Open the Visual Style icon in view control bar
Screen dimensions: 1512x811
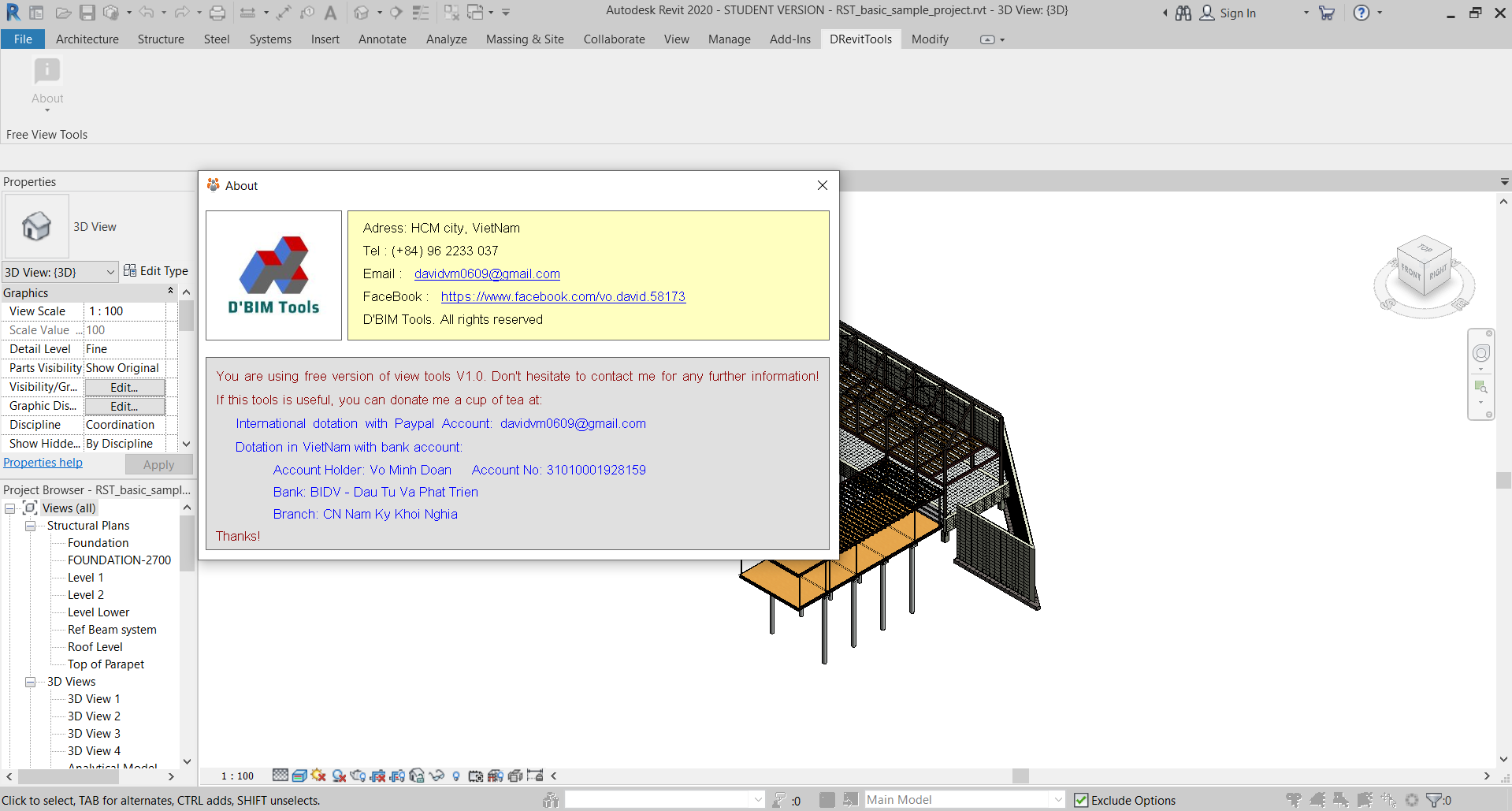click(299, 776)
